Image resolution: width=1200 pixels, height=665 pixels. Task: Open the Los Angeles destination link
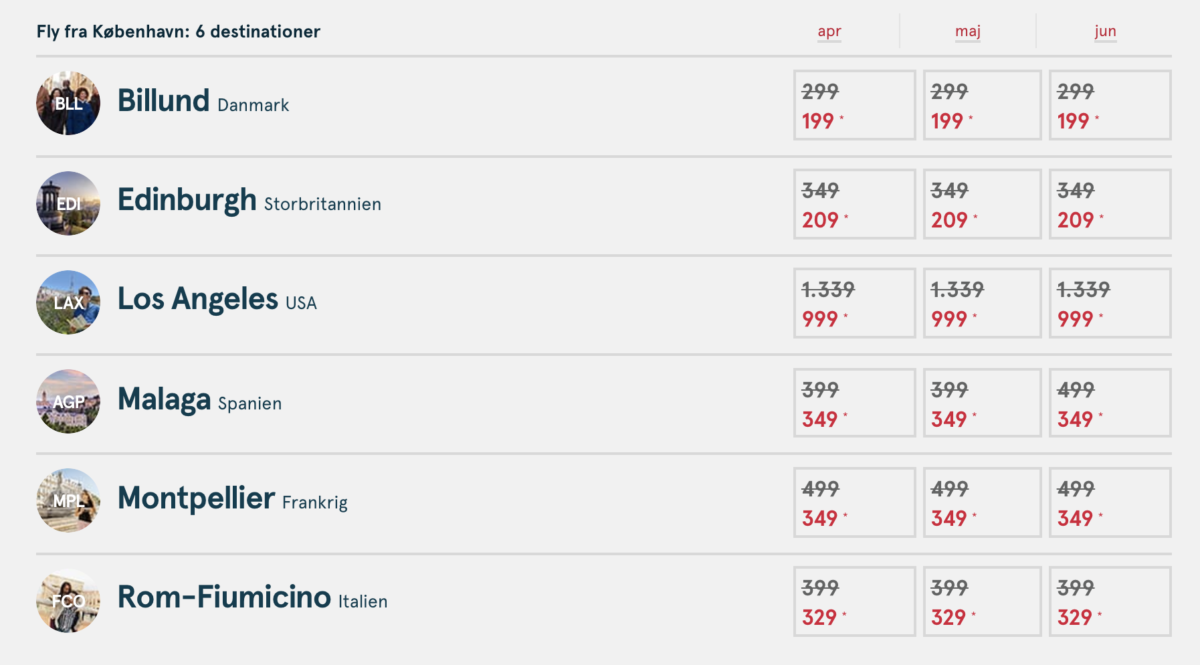point(198,299)
